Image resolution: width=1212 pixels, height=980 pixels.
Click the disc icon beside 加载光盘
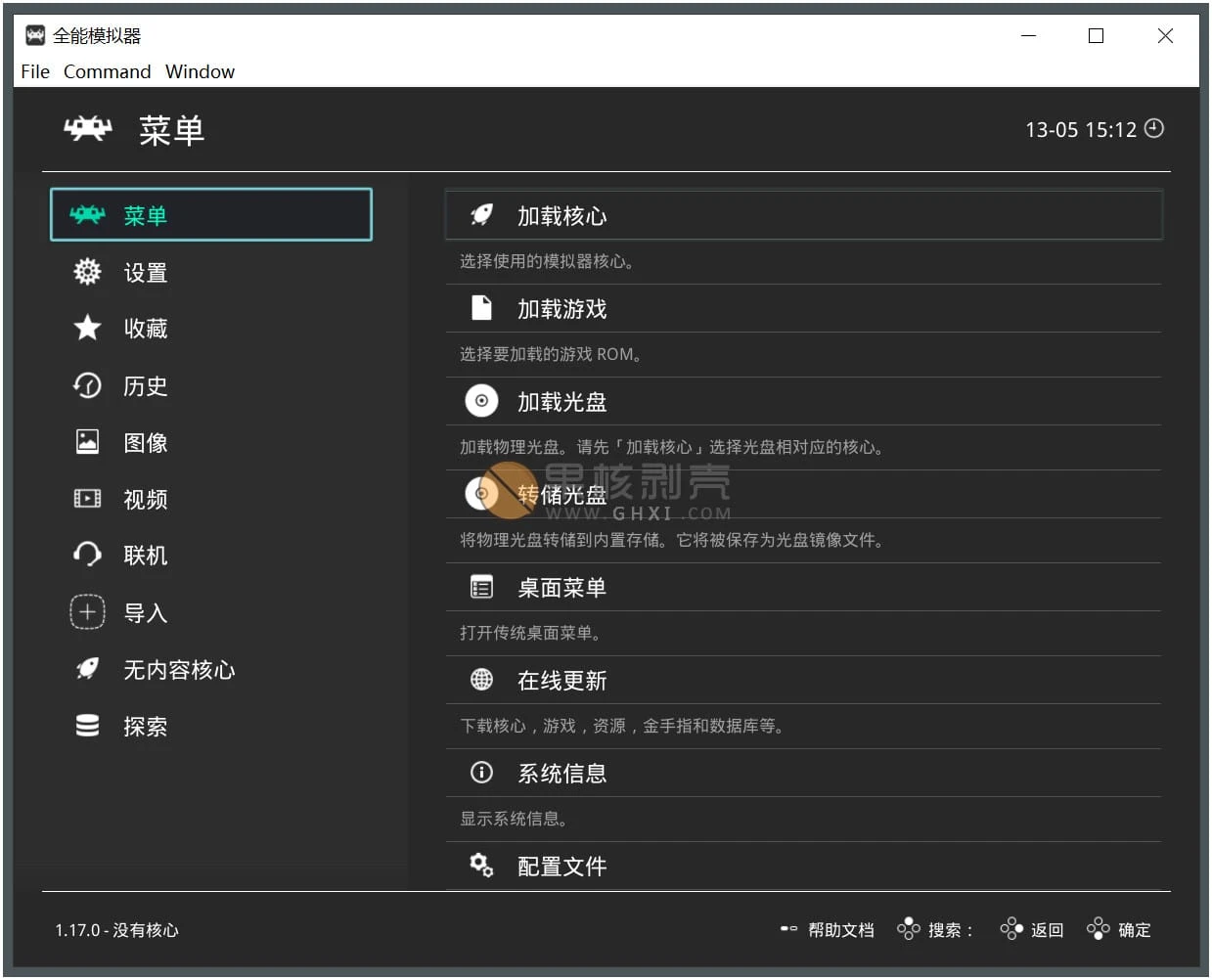[x=481, y=401]
